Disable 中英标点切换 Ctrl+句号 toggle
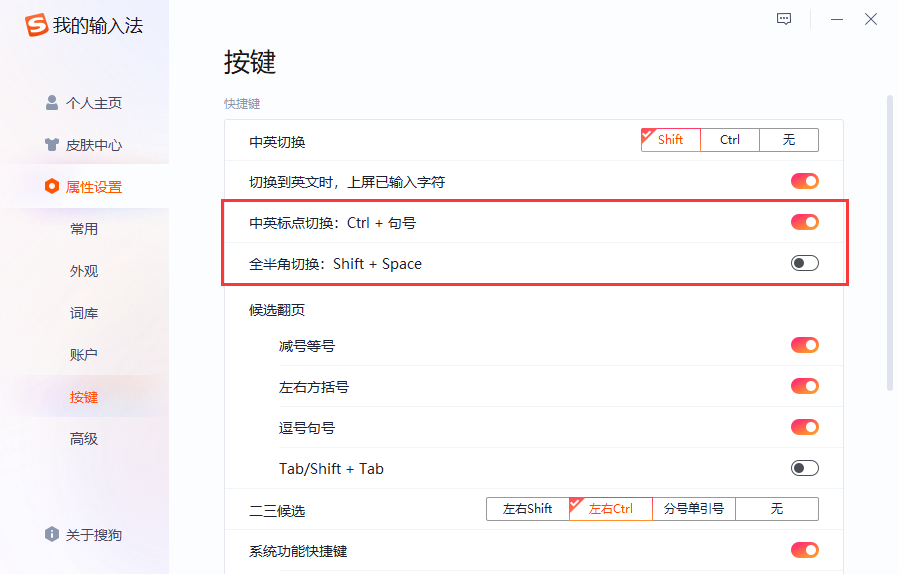Viewport: 899px width, 574px height. click(x=804, y=222)
